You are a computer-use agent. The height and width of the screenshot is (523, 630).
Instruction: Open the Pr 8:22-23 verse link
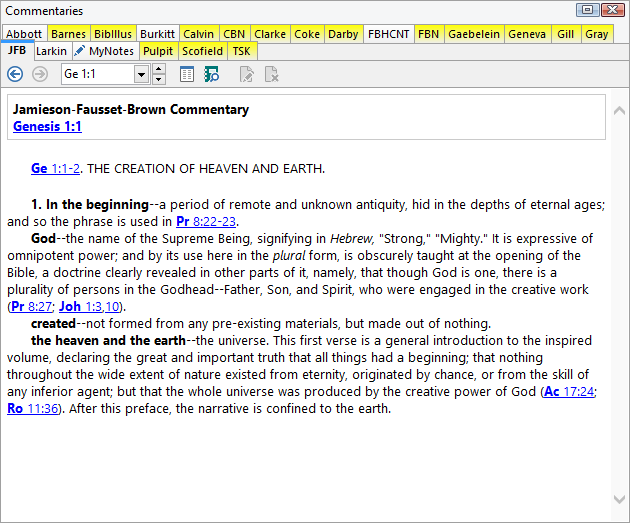[206, 221]
